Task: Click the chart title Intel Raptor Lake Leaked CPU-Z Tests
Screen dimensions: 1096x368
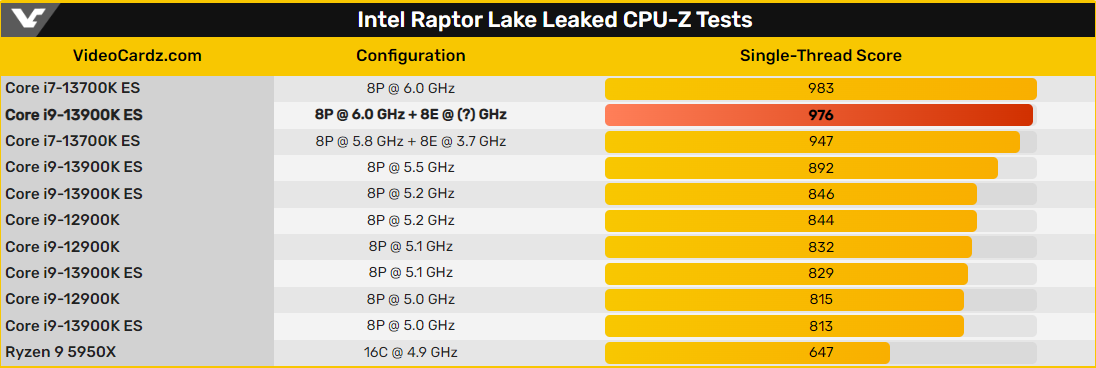Action: click(x=554, y=20)
